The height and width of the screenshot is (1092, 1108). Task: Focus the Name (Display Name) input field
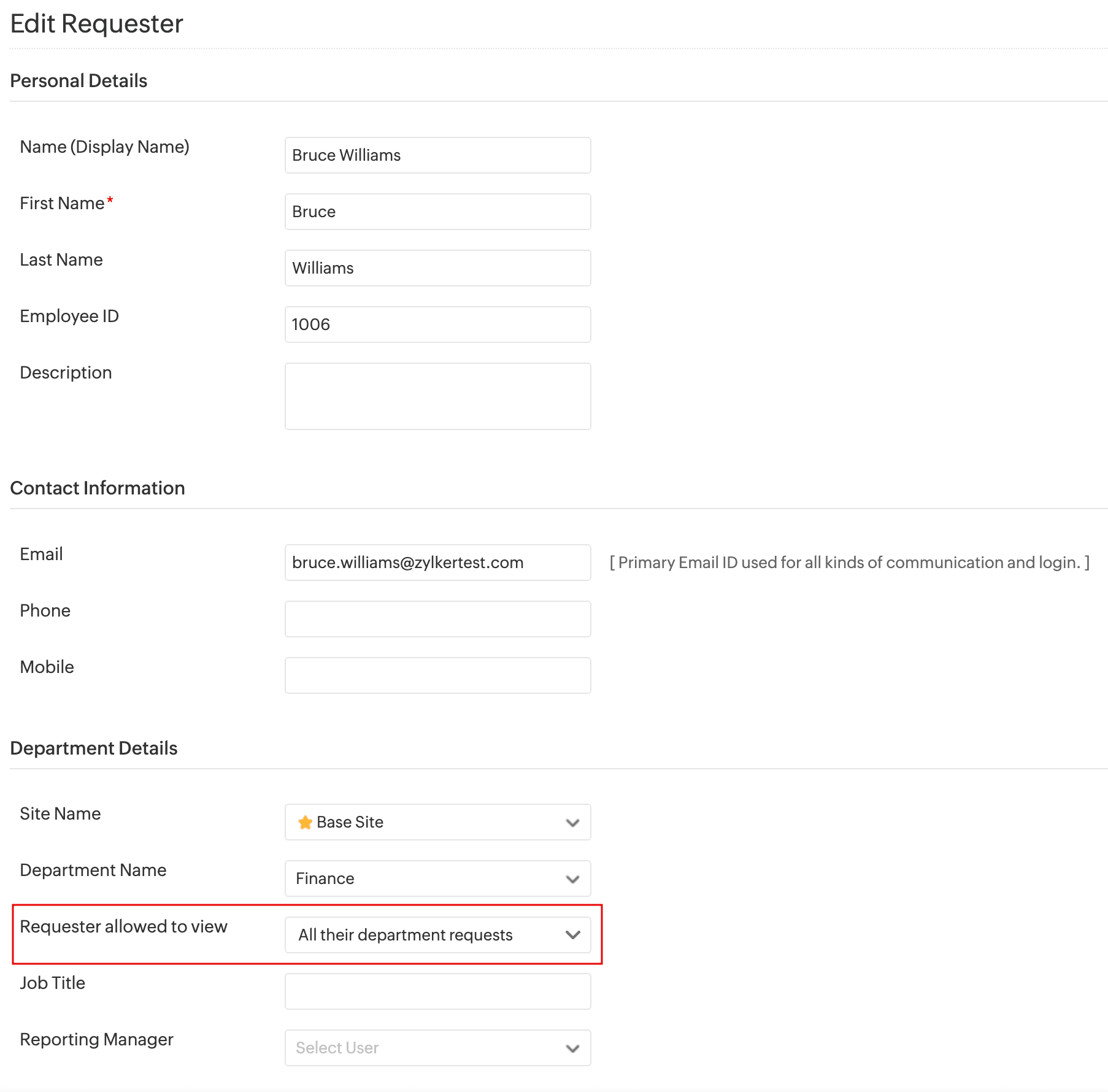pyautogui.click(x=437, y=155)
